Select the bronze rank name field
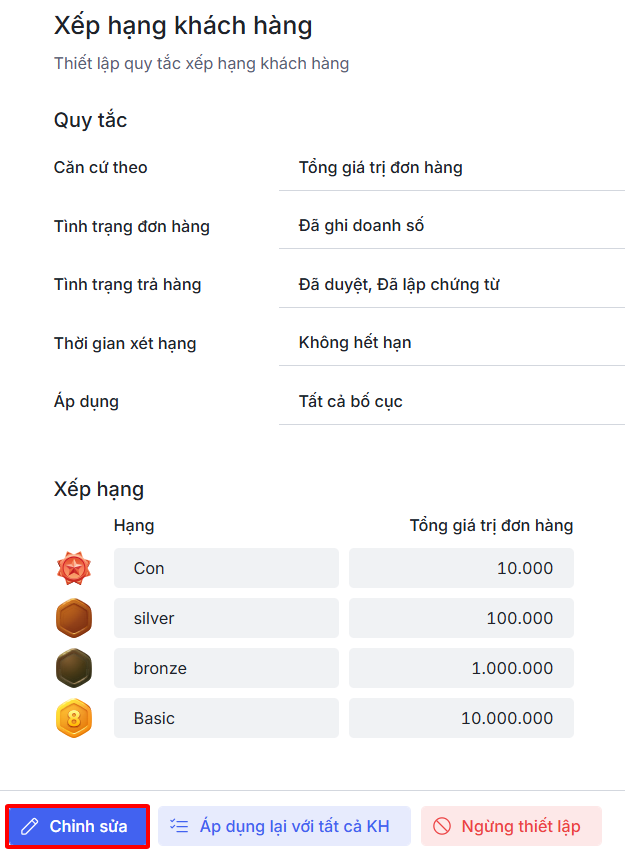625x856 pixels. click(226, 668)
